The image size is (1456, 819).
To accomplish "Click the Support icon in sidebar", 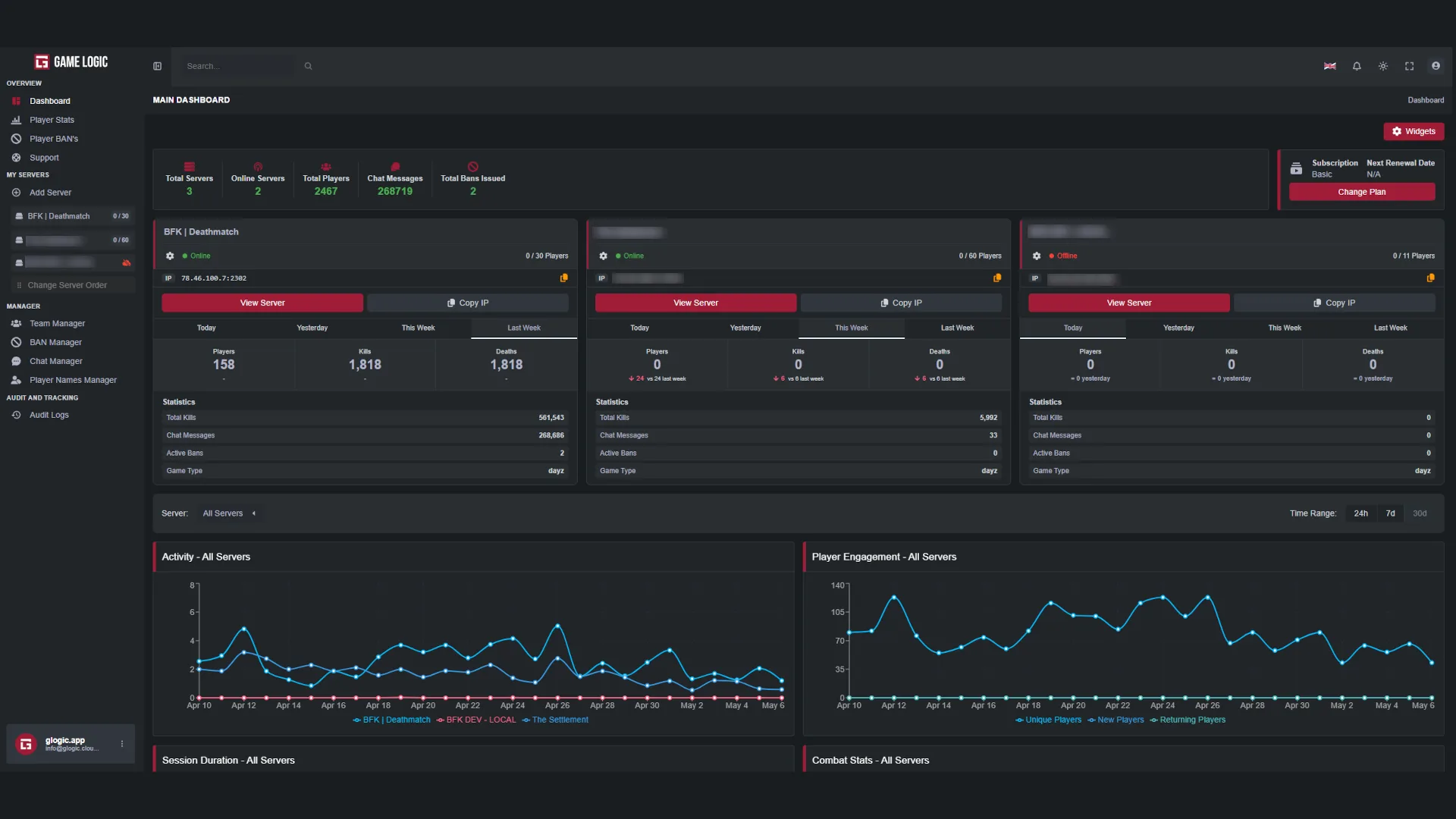I will click(16, 158).
